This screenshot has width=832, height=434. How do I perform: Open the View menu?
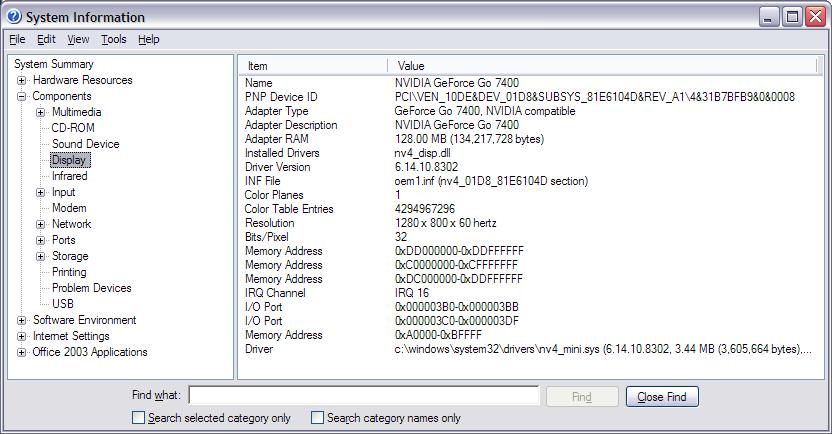78,39
